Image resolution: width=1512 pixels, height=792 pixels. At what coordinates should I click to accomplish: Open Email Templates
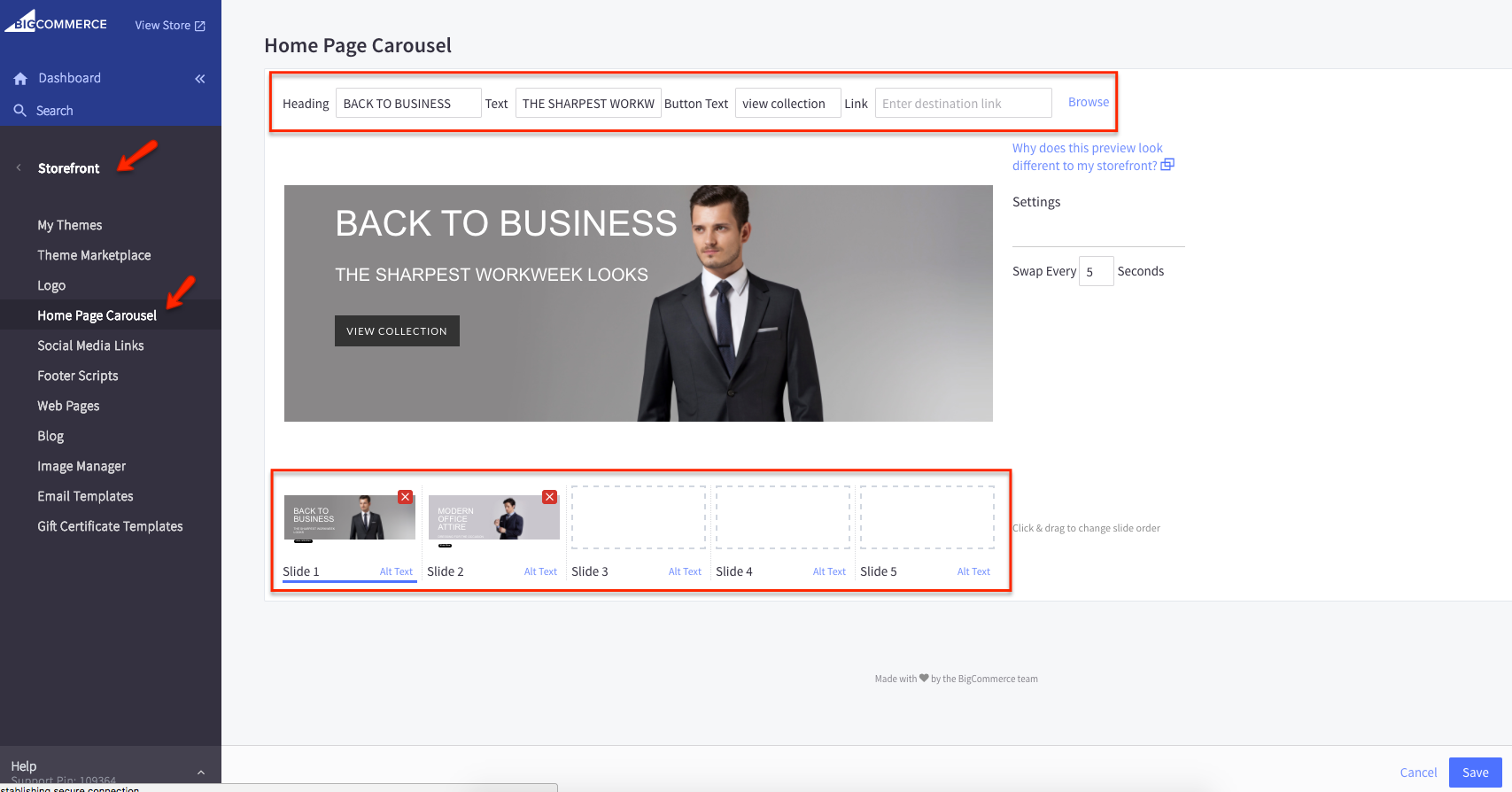(x=85, y=496)
